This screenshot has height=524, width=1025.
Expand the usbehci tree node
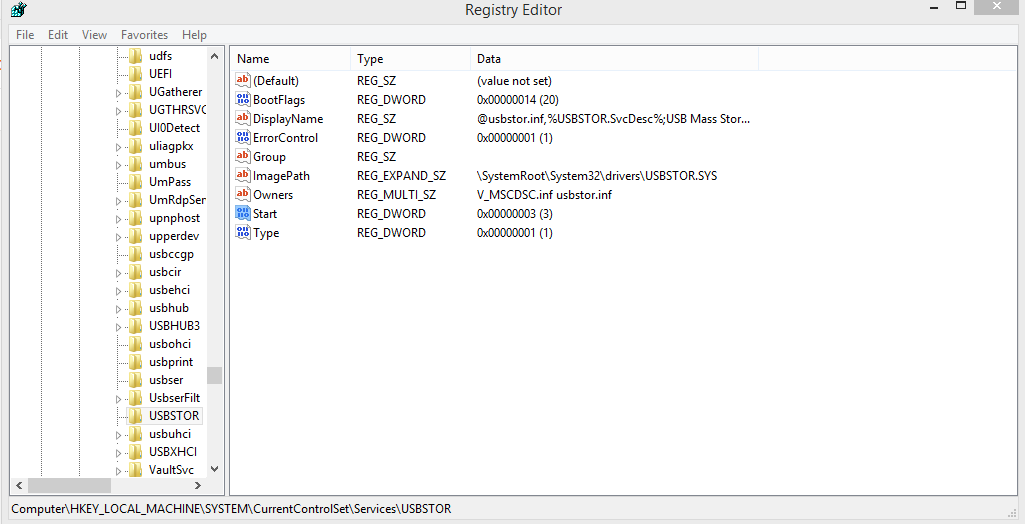[118, 291]
